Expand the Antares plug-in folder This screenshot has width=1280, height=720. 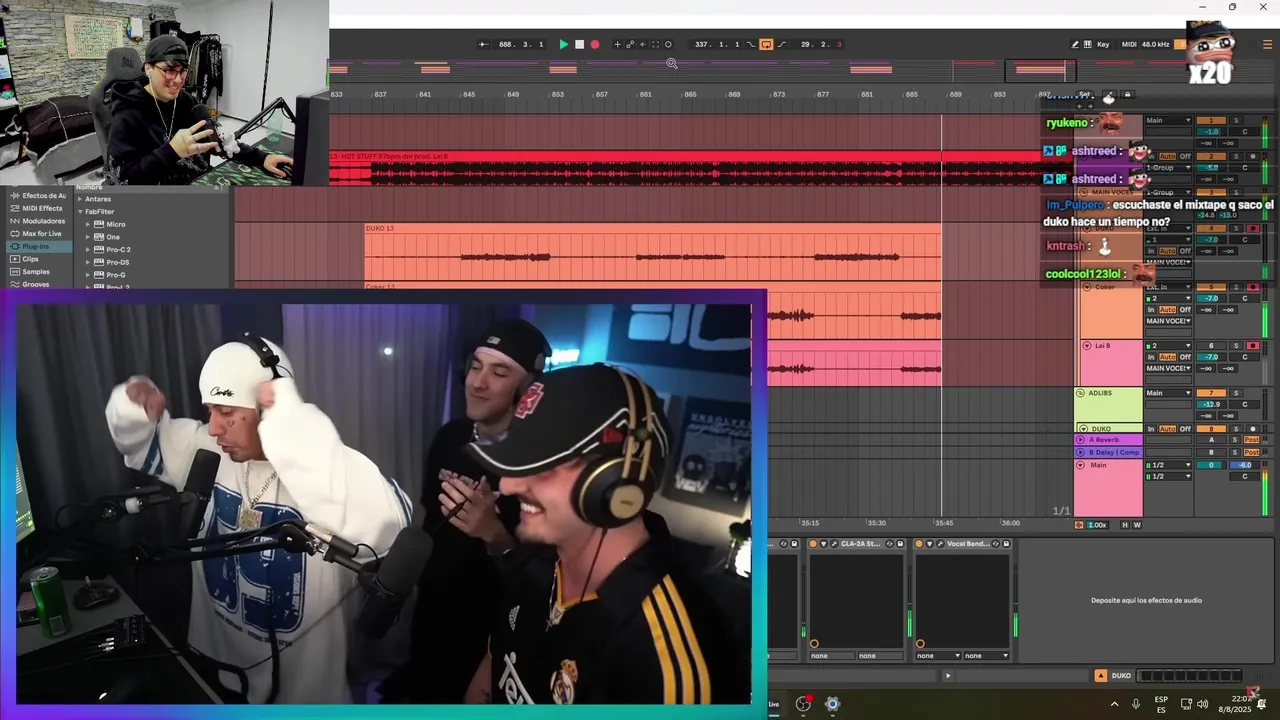click(x=80, y=199)
